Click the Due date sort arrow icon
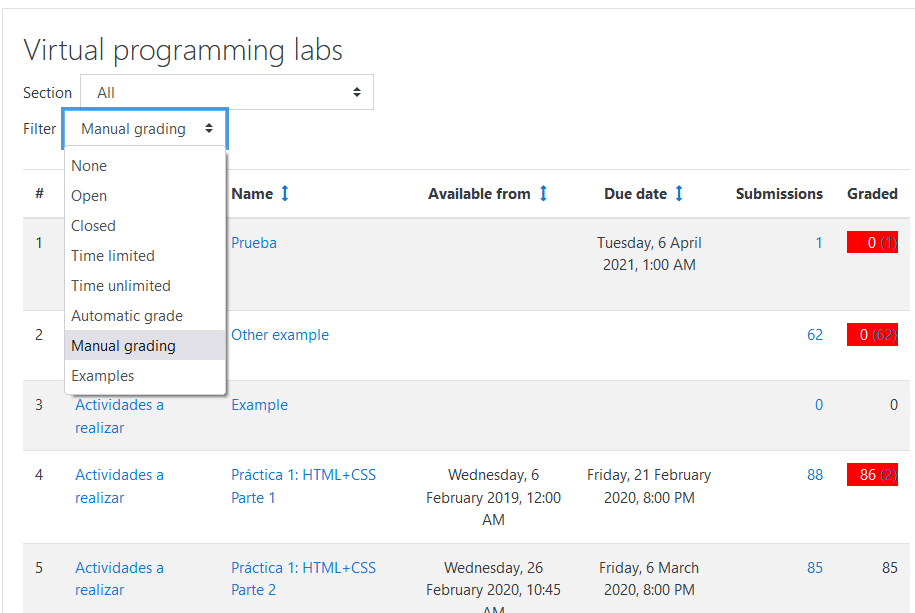 pyautogui.click(x=679, y=194)
